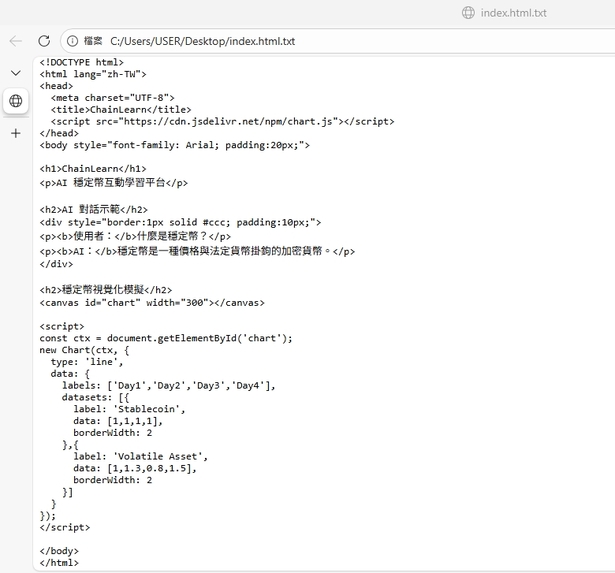Click the "label: 'Stablecoin'," line
Image resolution: width=615 pixels, height=573 pixels.
[x=129, y=409]
